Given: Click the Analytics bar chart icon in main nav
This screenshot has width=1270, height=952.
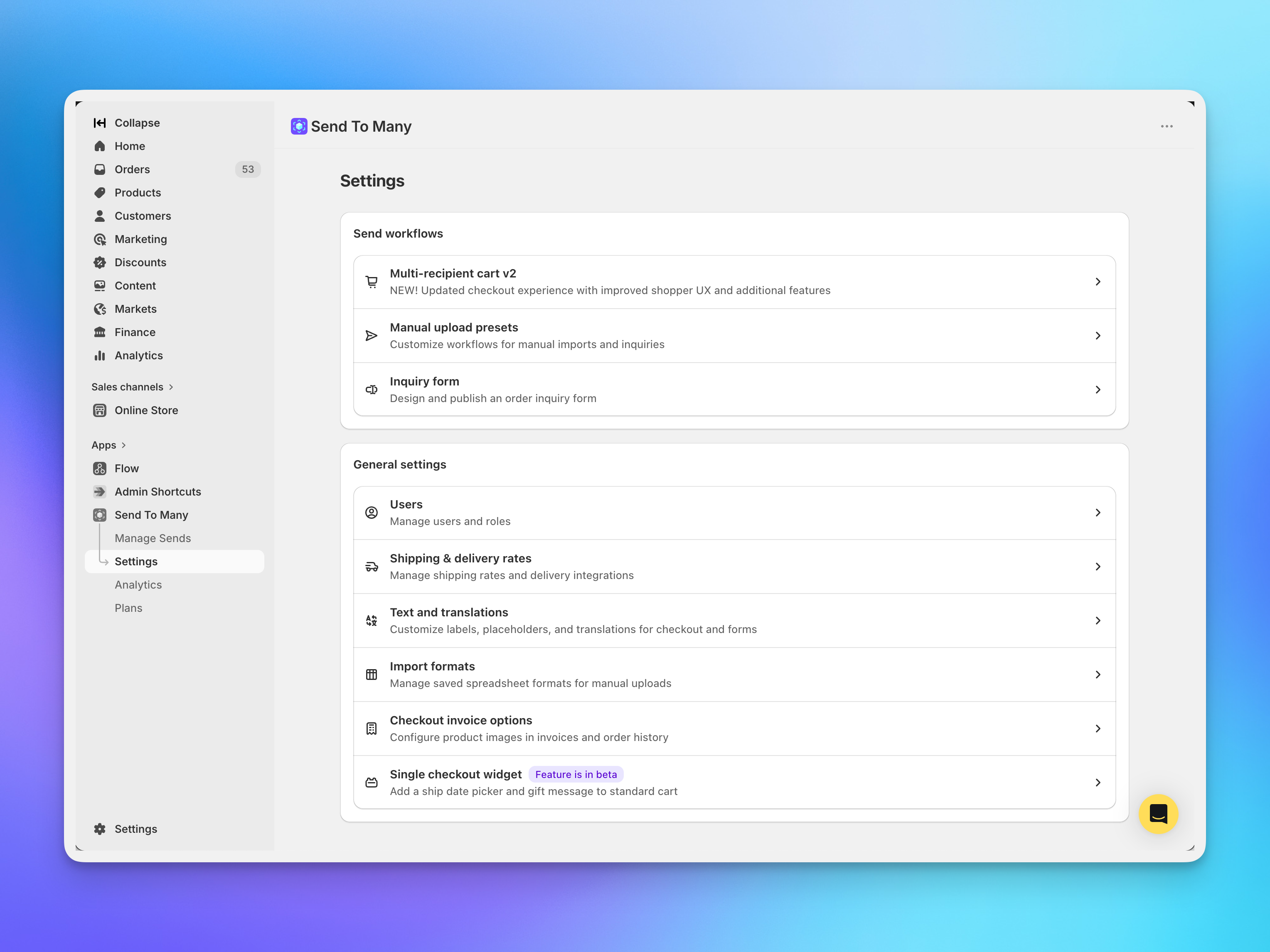Looking at the screenshot, I should click(x=99, y=356).
